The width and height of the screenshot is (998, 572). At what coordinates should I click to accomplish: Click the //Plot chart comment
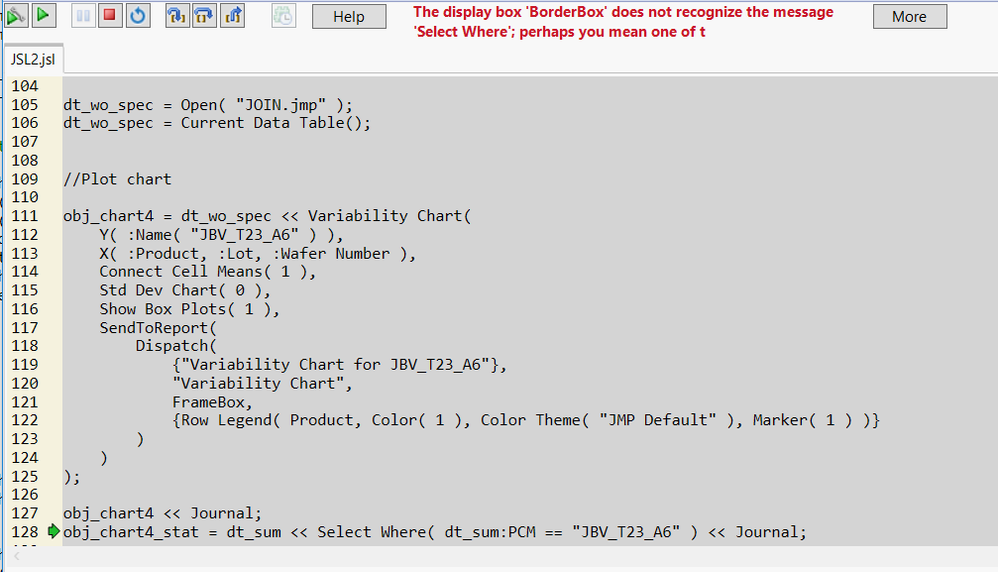coord(117,179)
